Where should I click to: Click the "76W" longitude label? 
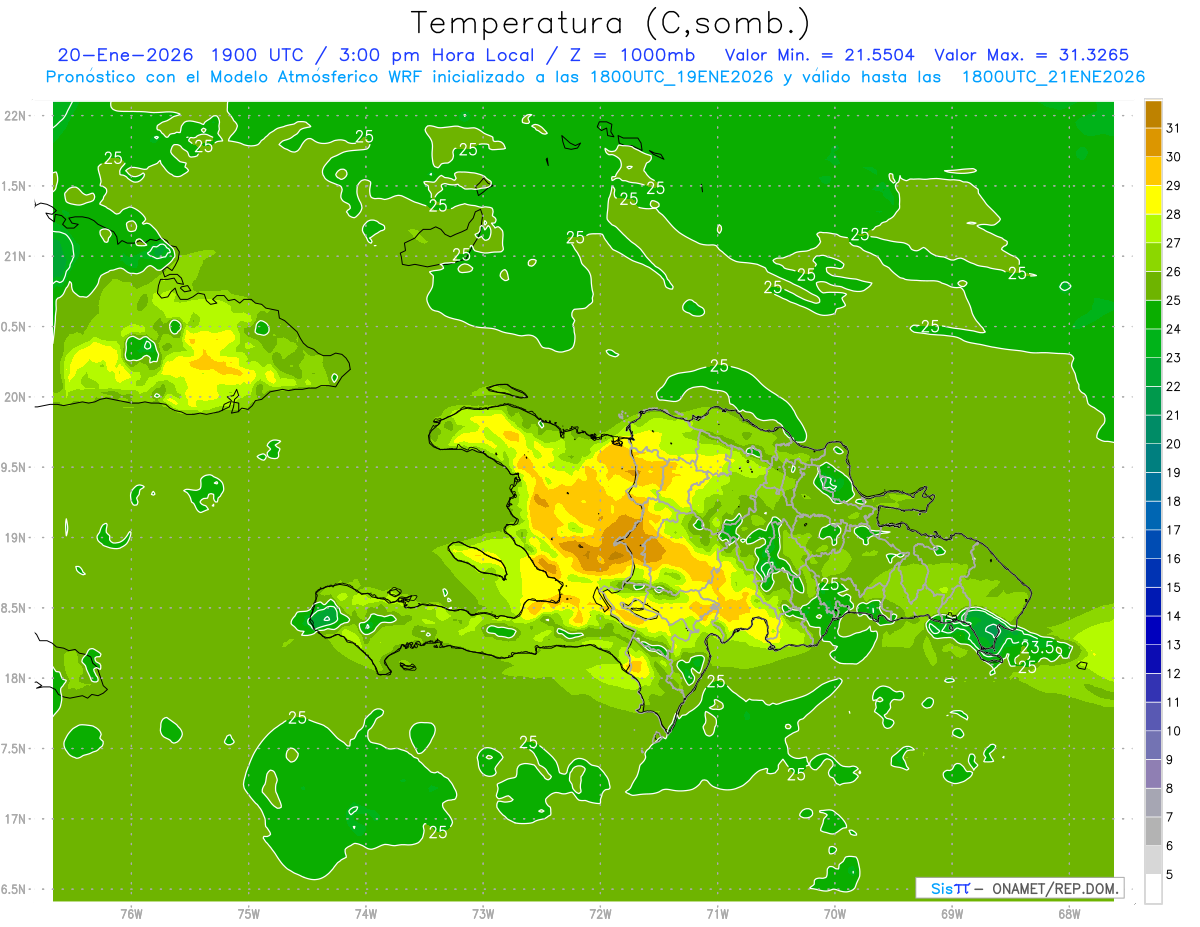131,913
